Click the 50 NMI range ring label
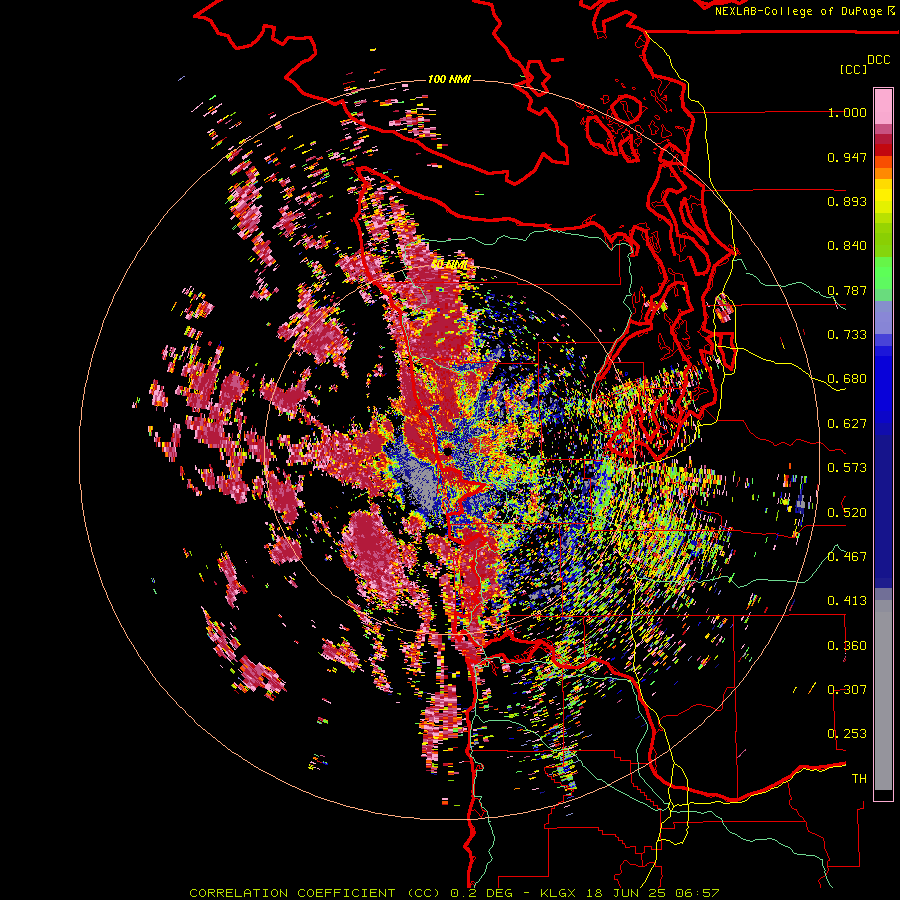The image size is (900, 900). 449,265
